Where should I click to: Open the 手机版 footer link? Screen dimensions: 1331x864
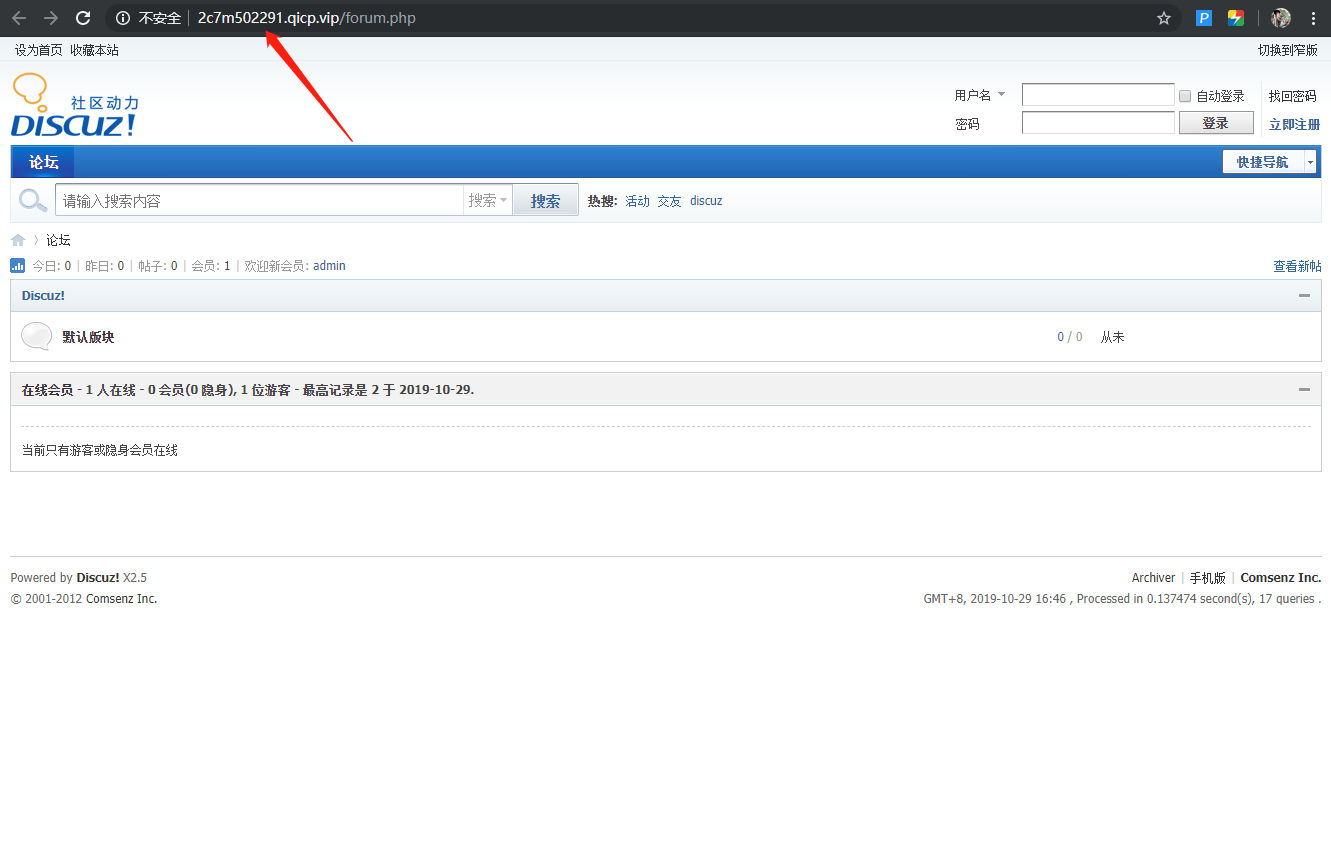(x=1207, y=578)
